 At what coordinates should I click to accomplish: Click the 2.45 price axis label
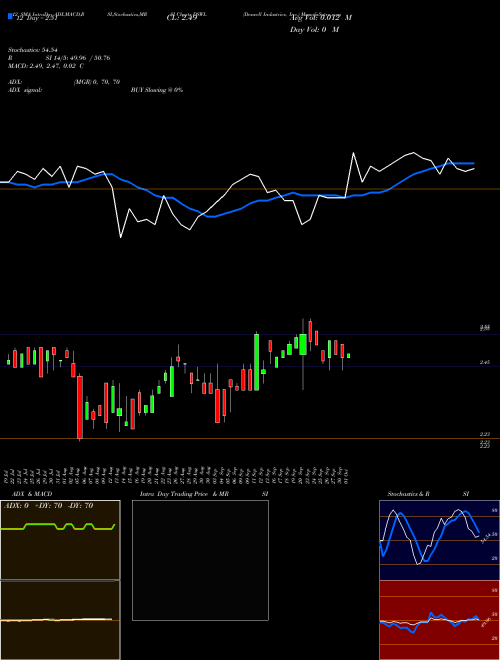(484, 362)
